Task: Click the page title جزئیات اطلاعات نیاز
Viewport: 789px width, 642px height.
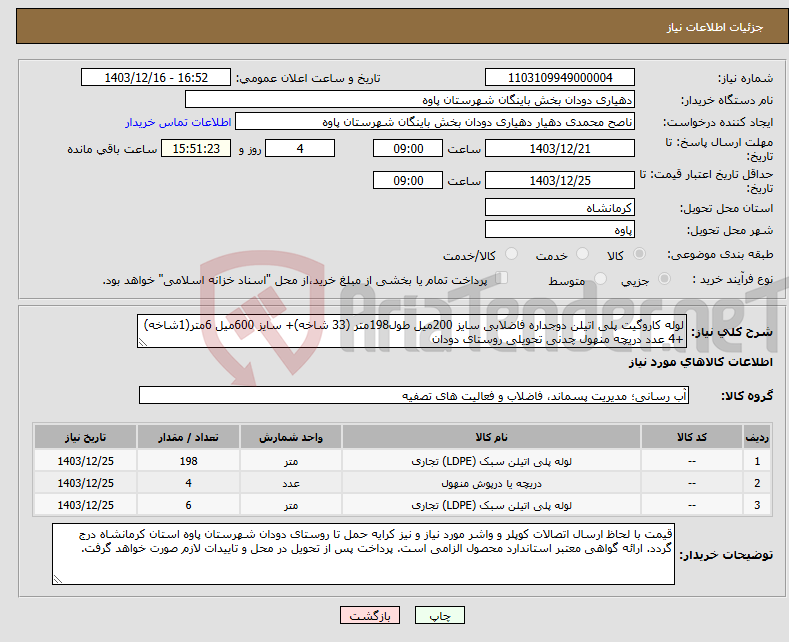Action: [715, 27]
